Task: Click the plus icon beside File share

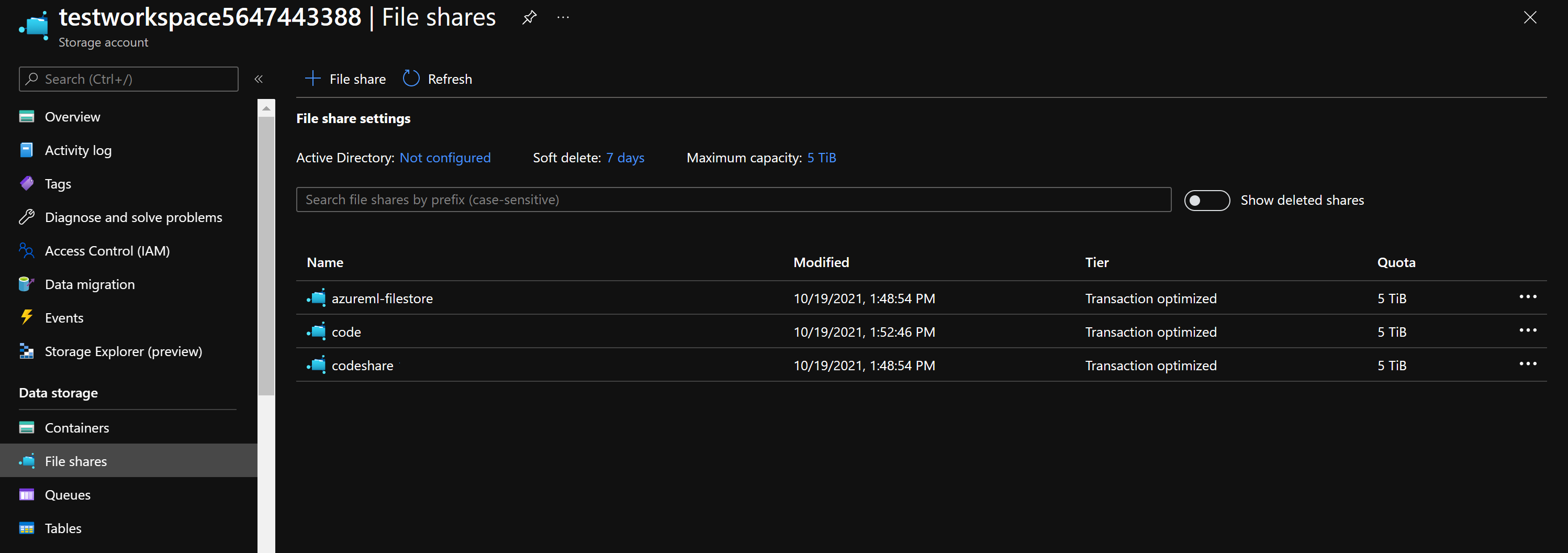Action: 313,79
